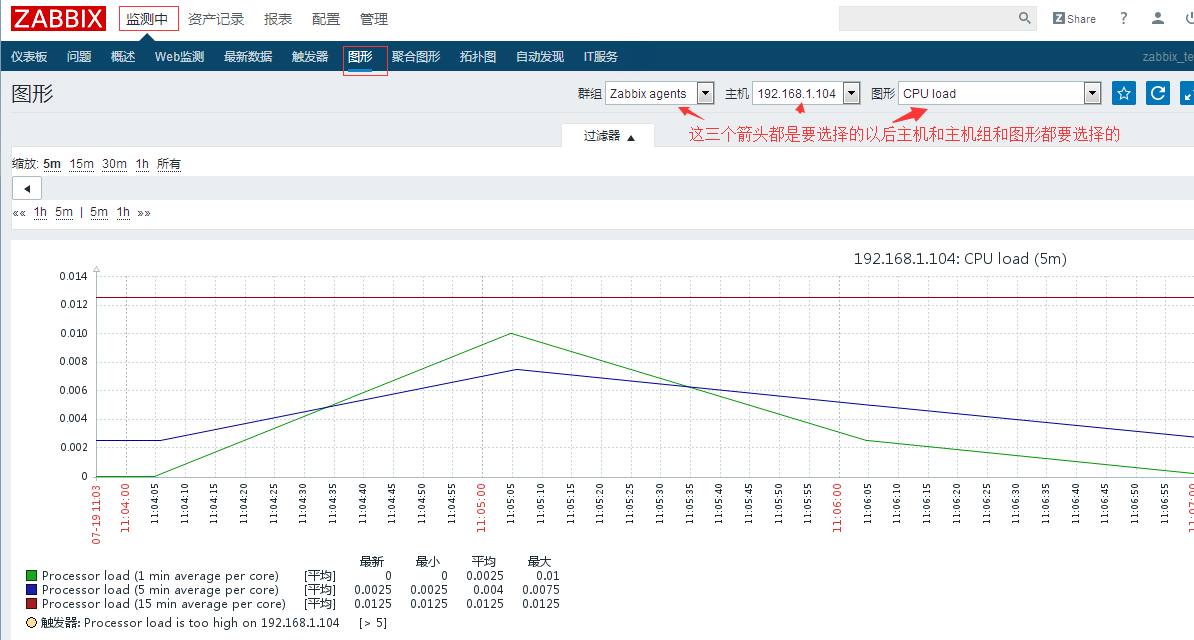
Task: Click green 1 min average legend swatch
Action: pyautogui.click(x=32, y=576)
